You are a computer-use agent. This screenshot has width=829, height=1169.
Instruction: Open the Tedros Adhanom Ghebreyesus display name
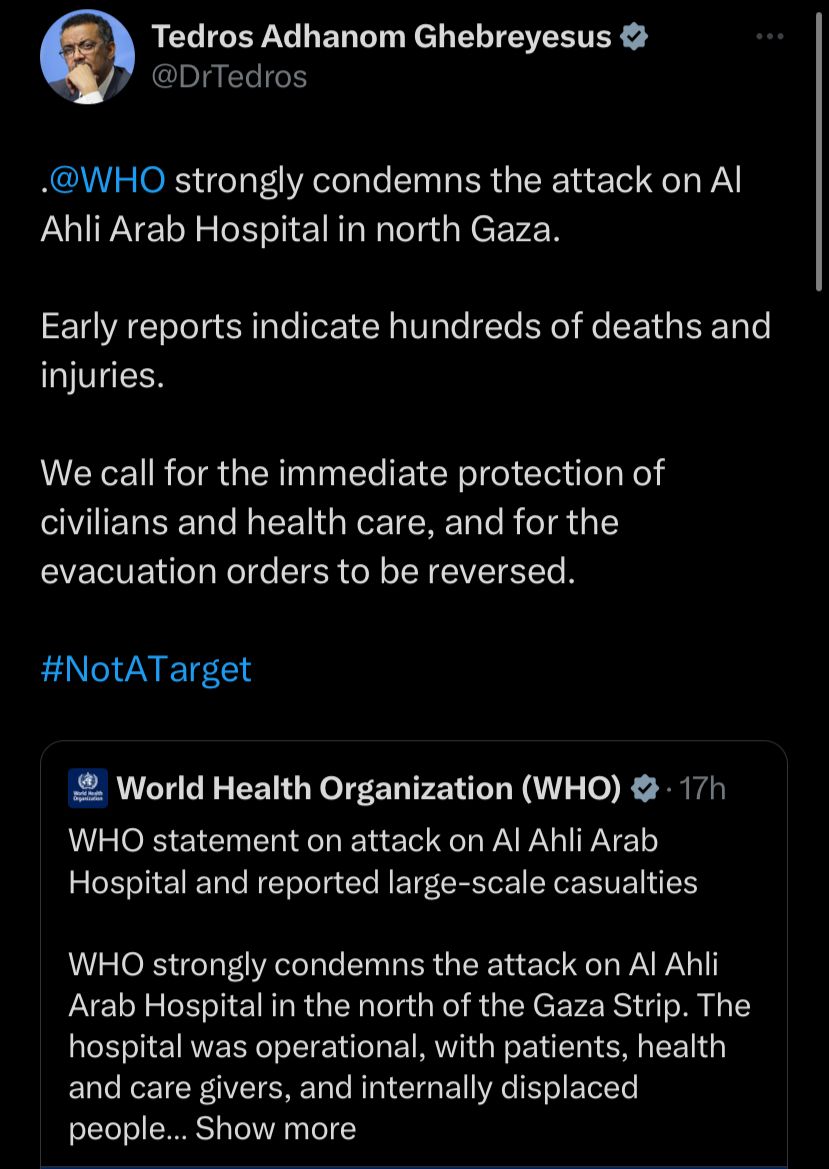(x=380, y=37)
